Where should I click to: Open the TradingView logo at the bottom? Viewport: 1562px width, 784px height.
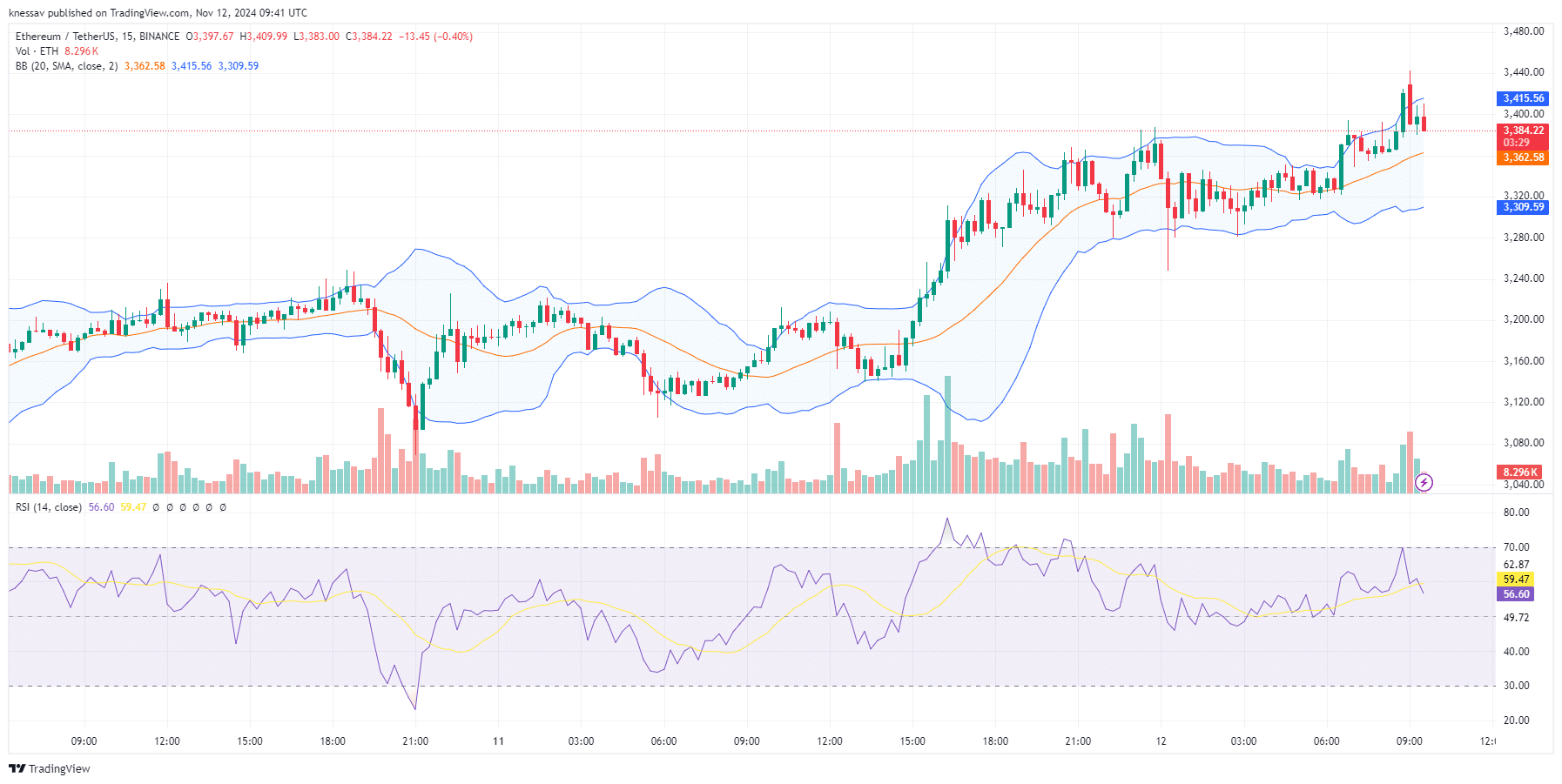pyautogui.click(x=50, y=768)
